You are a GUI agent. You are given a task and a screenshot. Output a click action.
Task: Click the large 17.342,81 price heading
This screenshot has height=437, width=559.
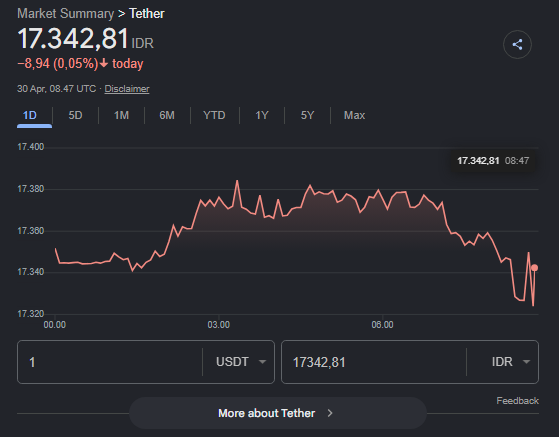click(x=73, y=38)
